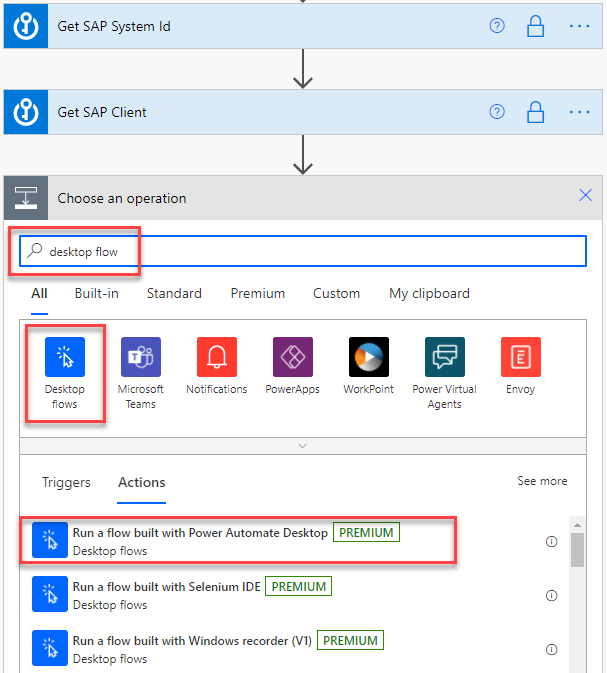Expand the Get SAP Client step

(x=303, y=112)
